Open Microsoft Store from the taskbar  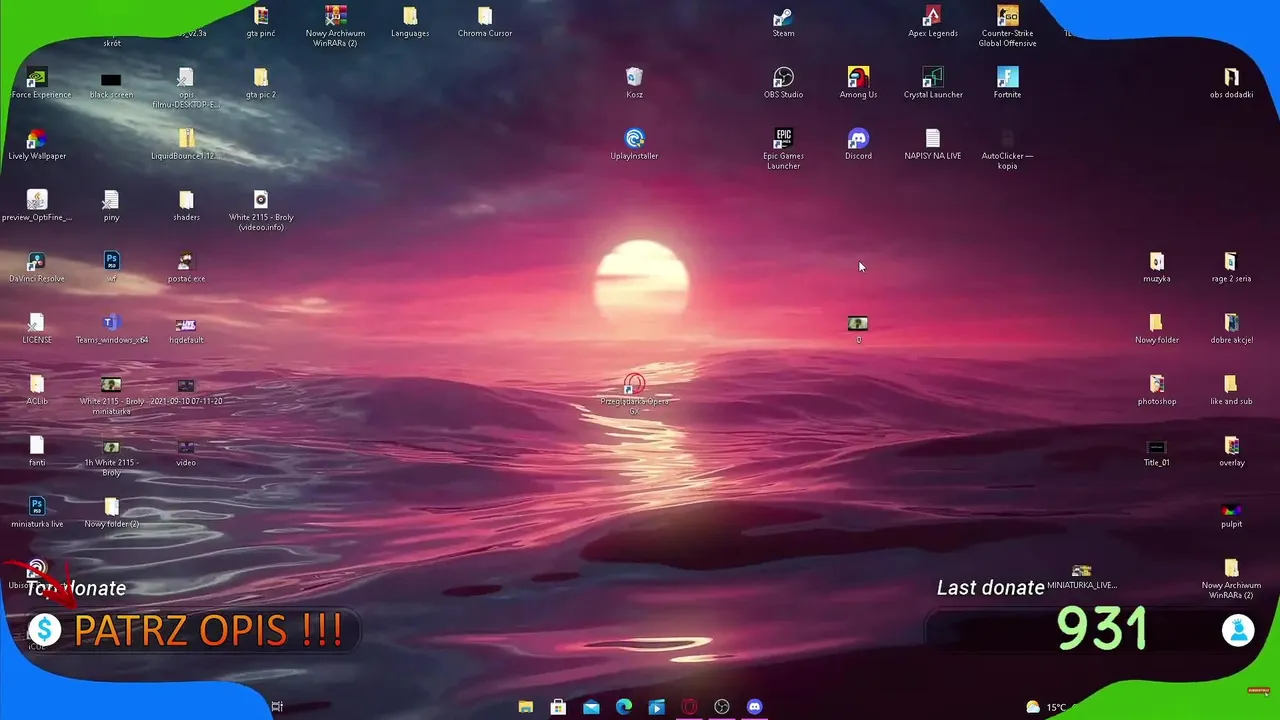click(558, 707)
